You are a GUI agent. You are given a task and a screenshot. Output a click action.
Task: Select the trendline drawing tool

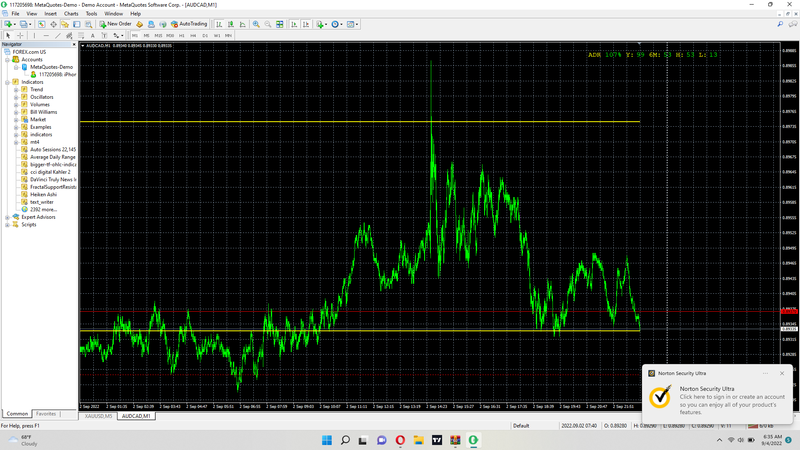(x=58, y=35)
